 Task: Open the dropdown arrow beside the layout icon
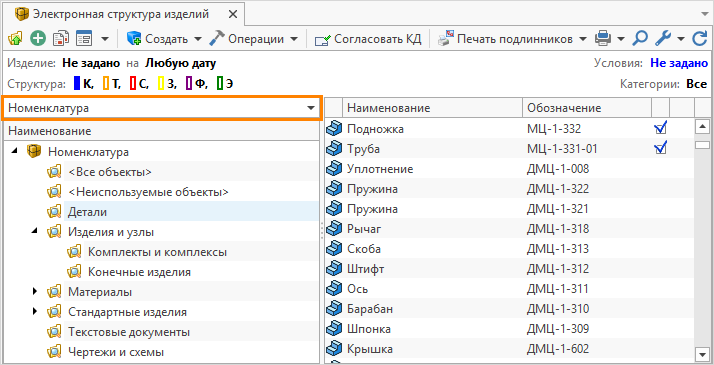[x=105, y=39]
